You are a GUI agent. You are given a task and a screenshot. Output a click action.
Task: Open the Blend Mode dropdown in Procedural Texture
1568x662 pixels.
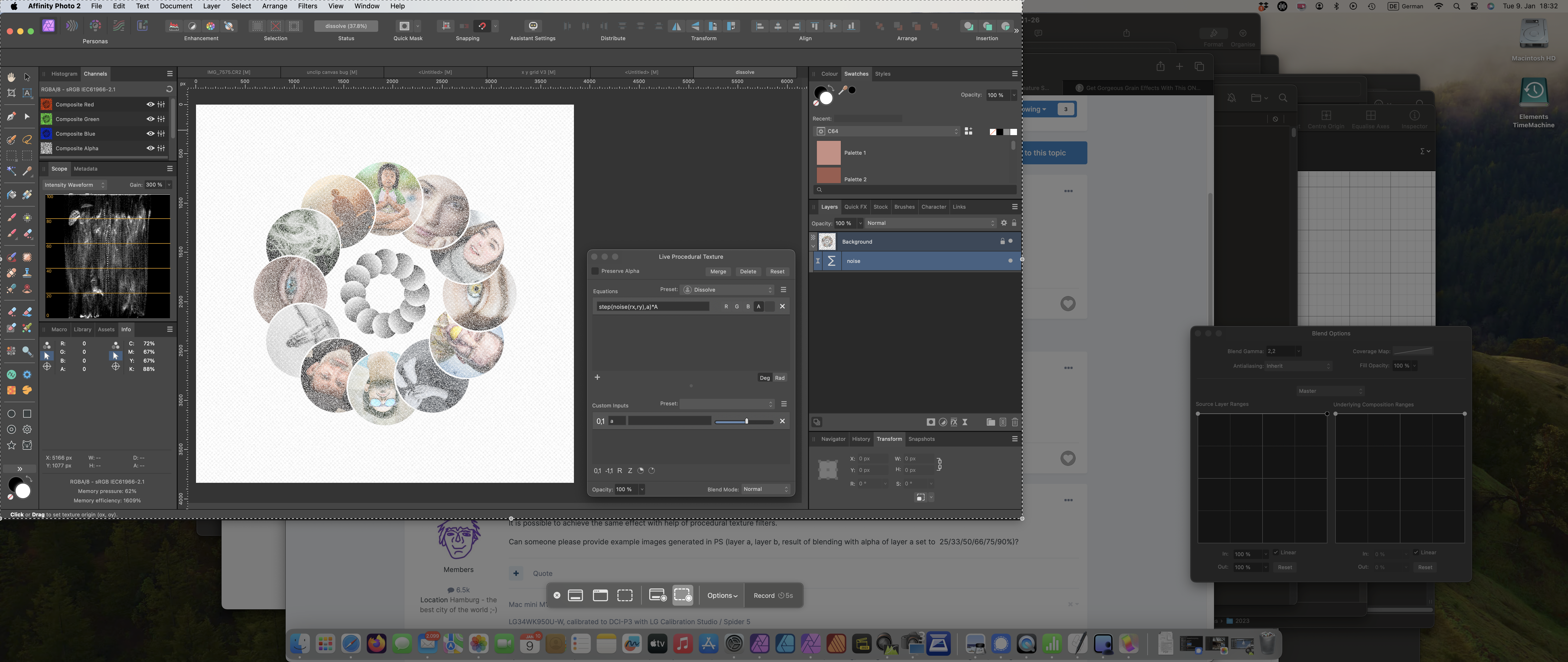[766, 490]
